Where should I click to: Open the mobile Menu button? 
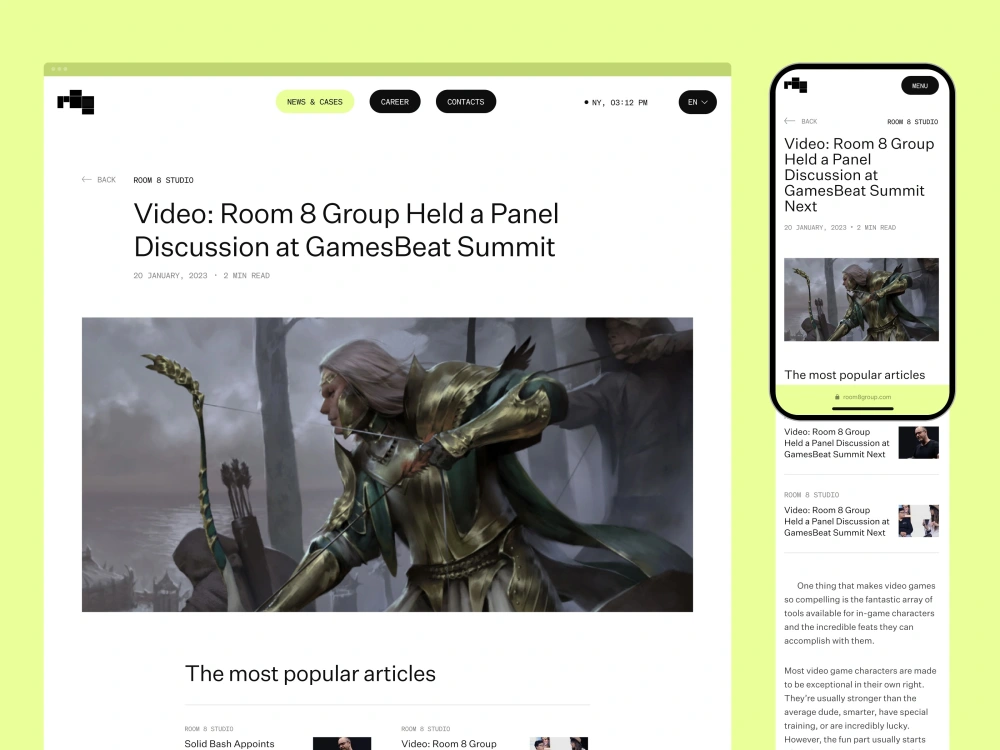point(920,85)
